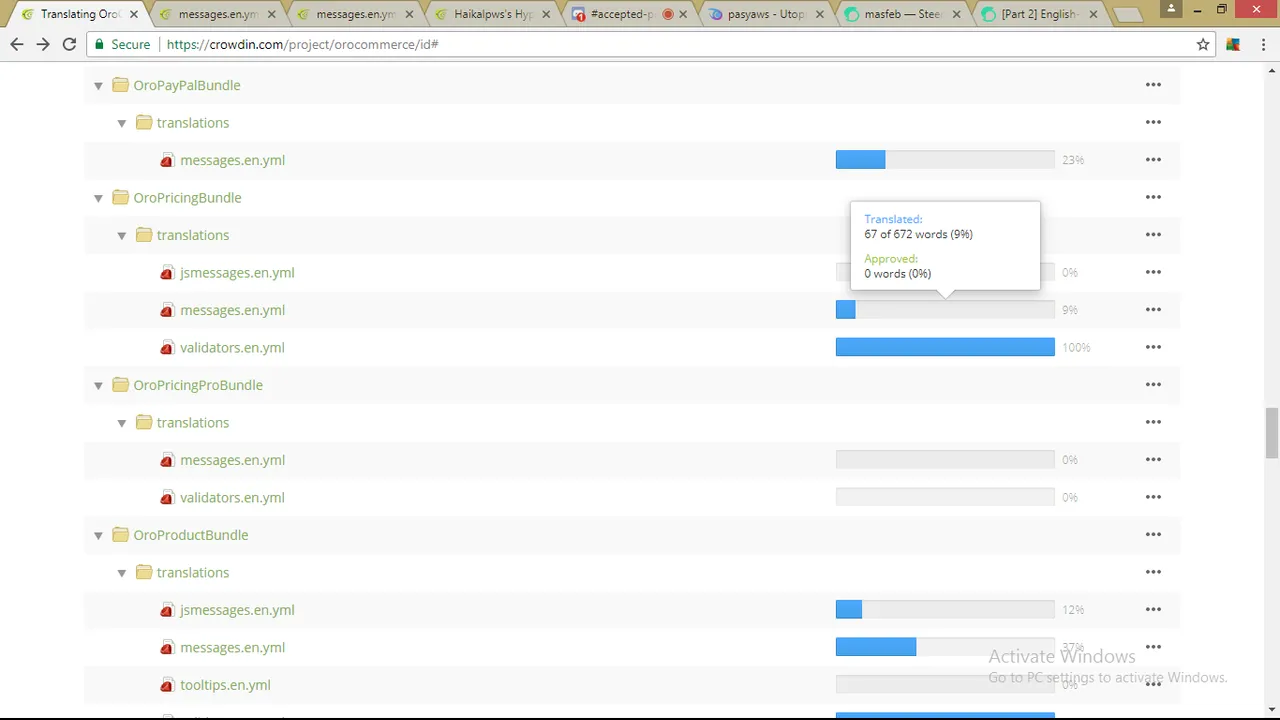Click progress bar of OroProductBundle jsmessages.en.yml
Viewport: 1280px width, 720px height.
(945, 610)
